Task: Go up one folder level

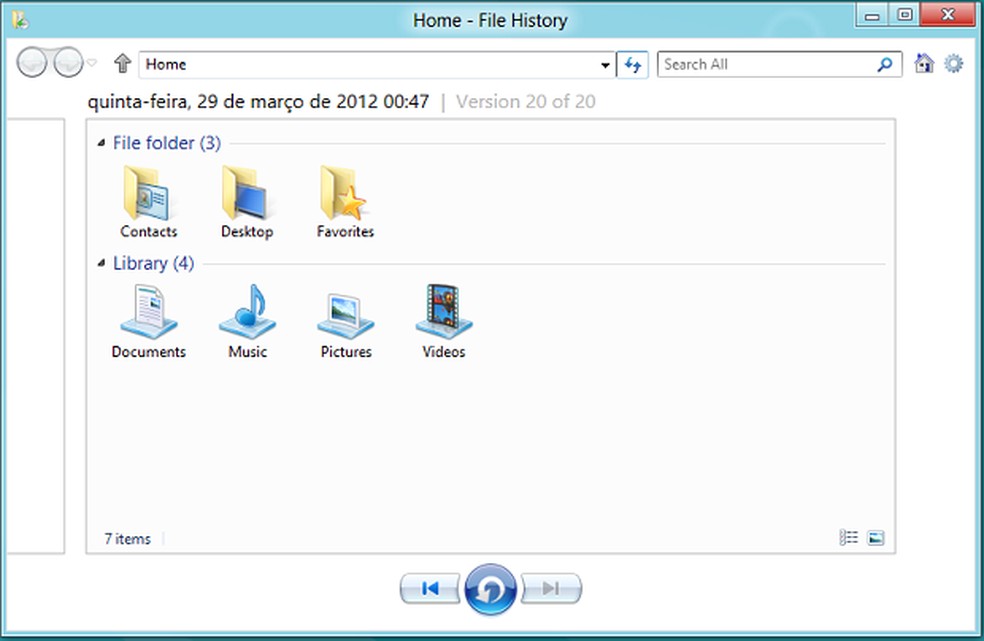Action: click(122, 63)
